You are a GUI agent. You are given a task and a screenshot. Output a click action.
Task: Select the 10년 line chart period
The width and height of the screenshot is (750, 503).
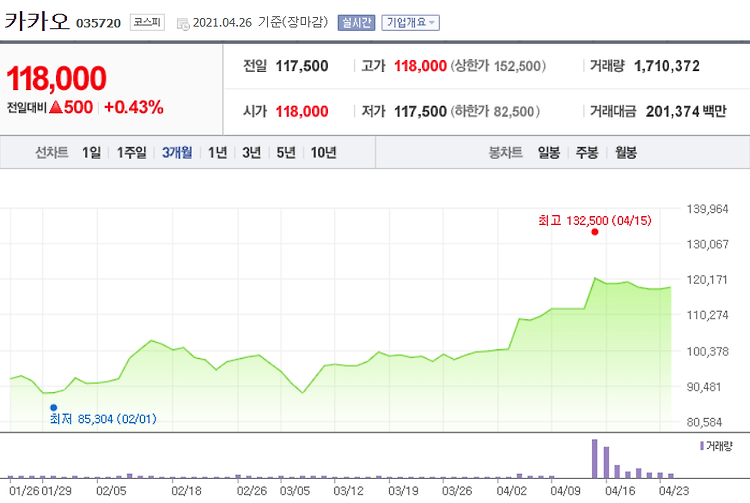[x=323, y=153]
